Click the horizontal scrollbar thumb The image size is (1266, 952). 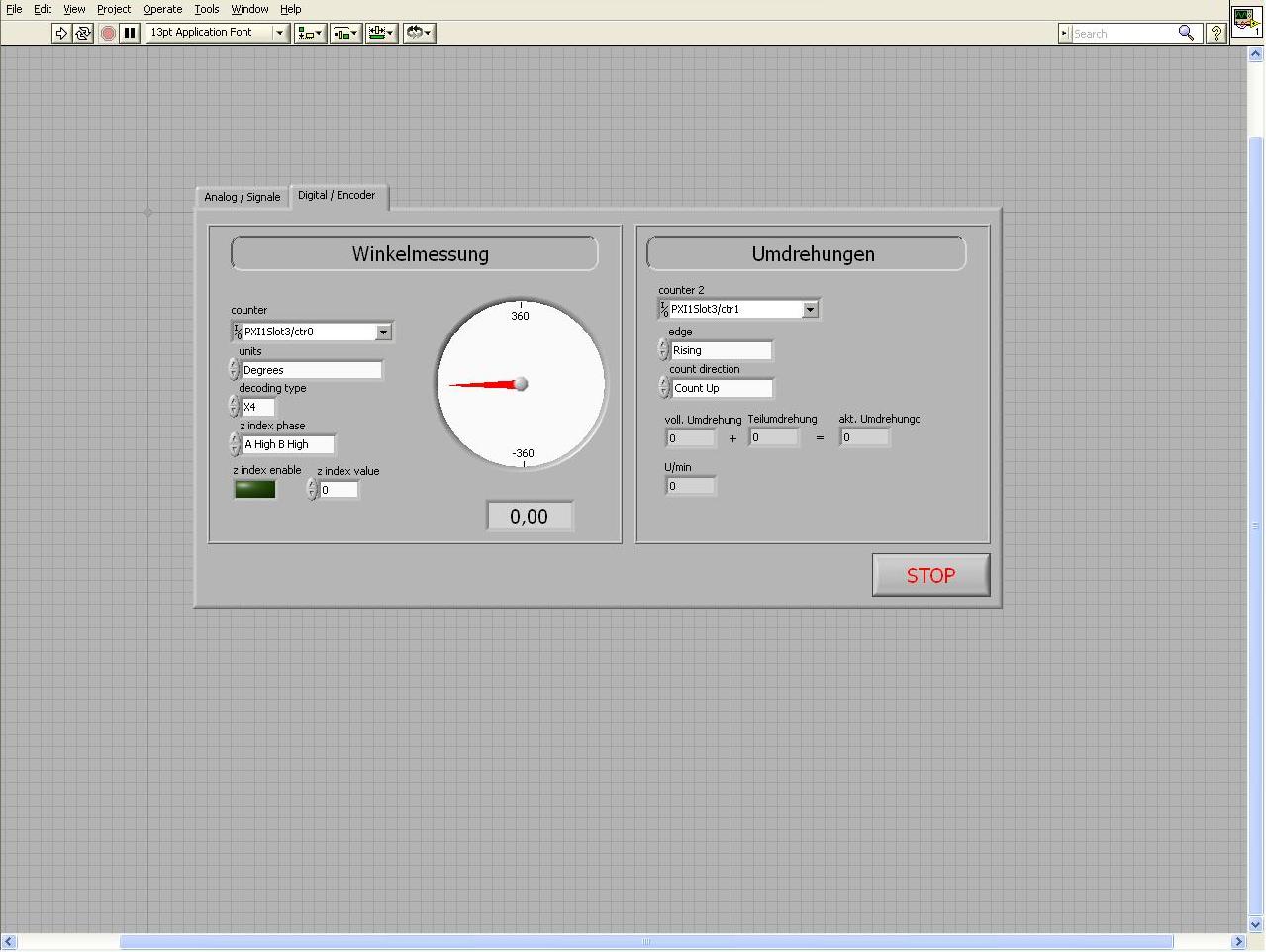click(x=646, y=941)
